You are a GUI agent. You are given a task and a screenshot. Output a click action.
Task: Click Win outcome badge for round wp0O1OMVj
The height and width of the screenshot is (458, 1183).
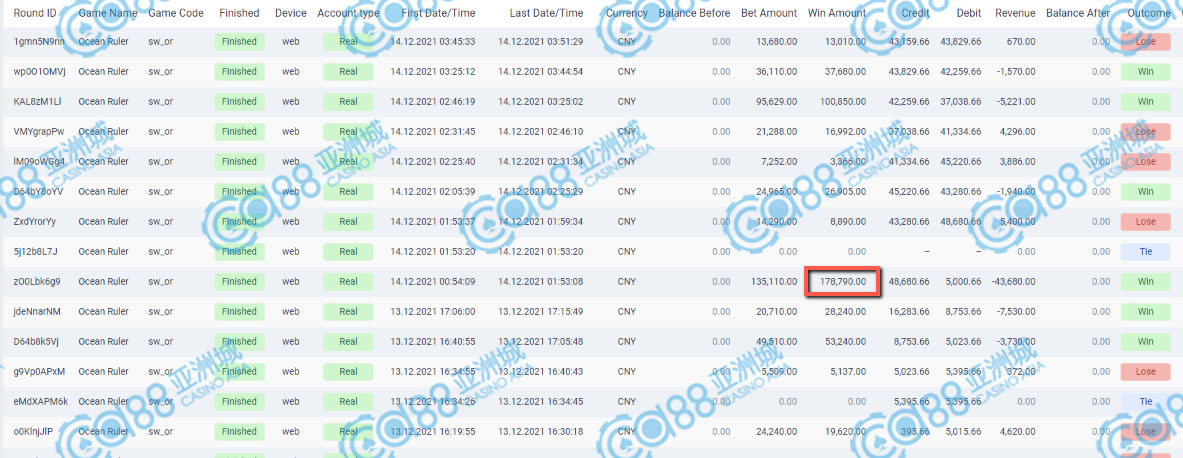(1145, 72)
